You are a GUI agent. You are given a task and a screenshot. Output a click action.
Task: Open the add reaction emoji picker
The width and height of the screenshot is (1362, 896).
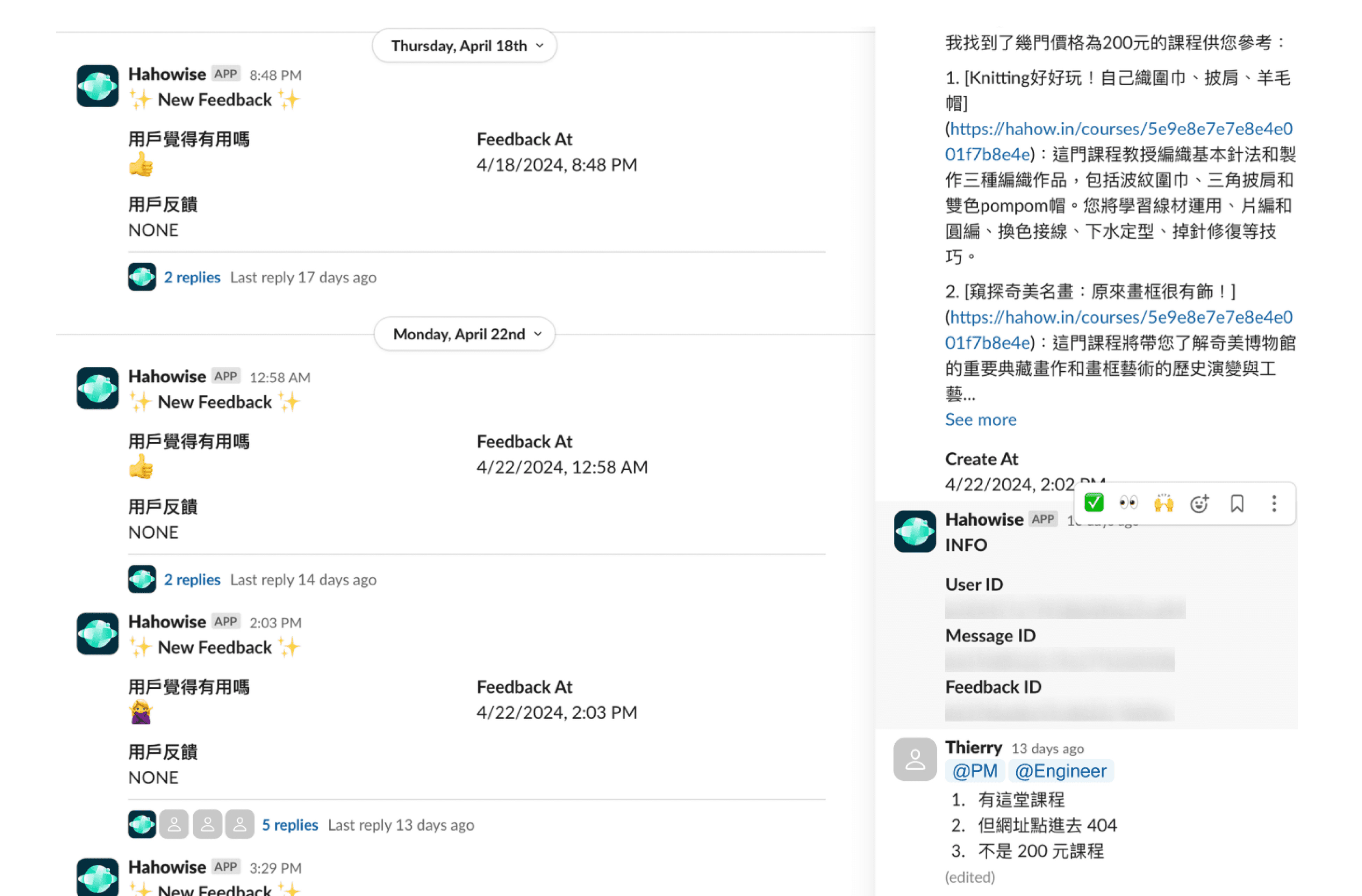click(x=1199, y=504)
